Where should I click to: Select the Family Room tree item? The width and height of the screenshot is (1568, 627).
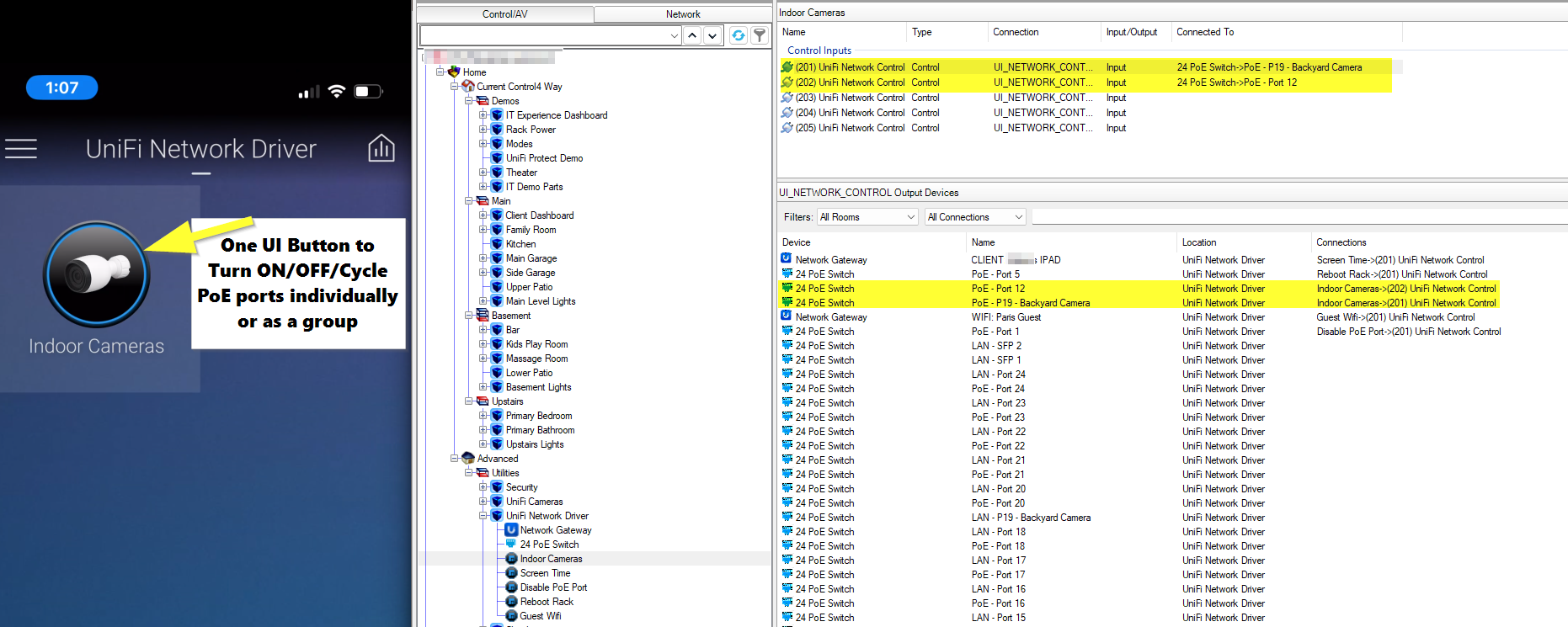(531, 230)
